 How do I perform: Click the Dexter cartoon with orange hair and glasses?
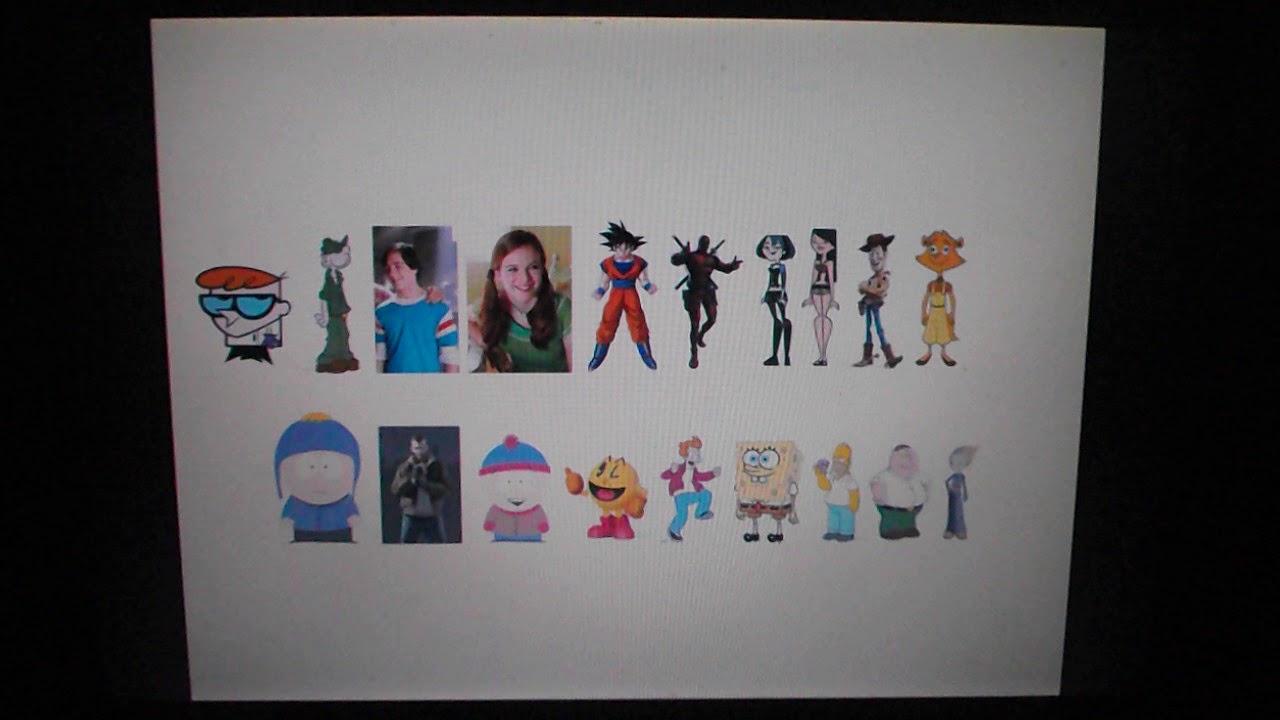click(x=242, y=314)
